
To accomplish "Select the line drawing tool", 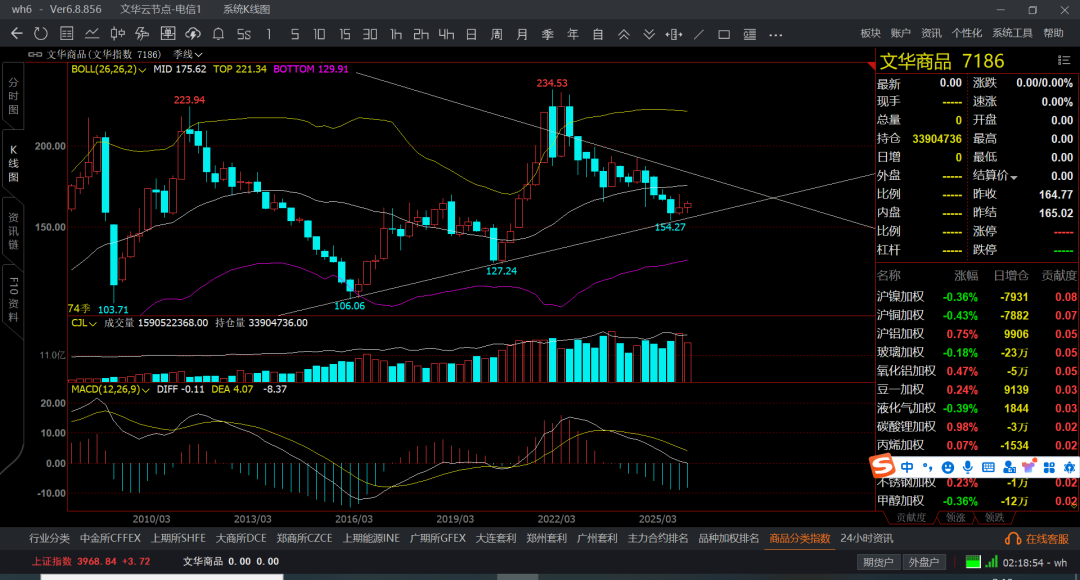I will [699, 34].
